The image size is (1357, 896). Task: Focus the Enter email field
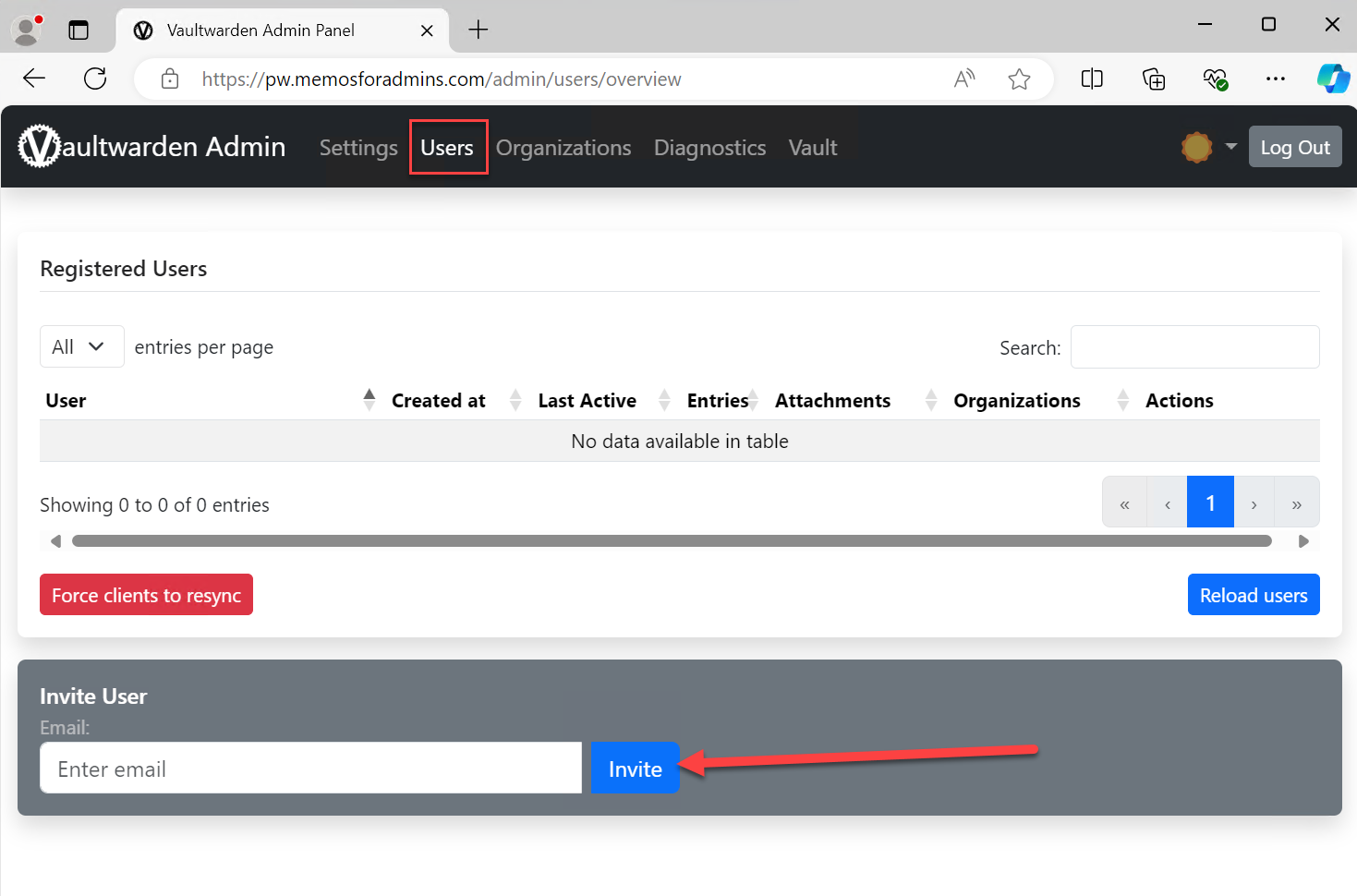(310, 768)
